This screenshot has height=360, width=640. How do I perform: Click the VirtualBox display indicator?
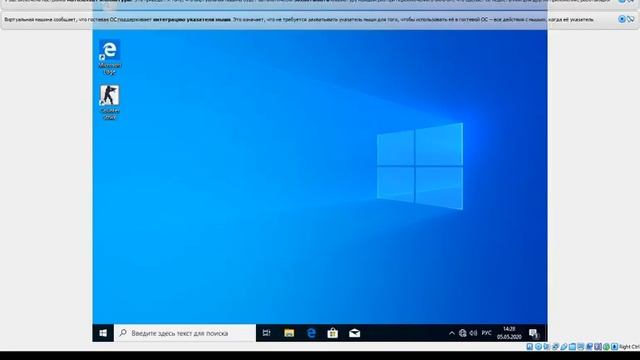point(580,347)
